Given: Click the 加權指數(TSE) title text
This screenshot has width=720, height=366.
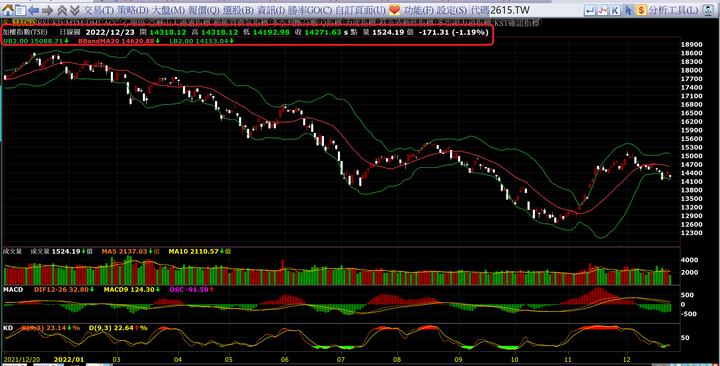Looking at the screenshot, I should (25, 32).
